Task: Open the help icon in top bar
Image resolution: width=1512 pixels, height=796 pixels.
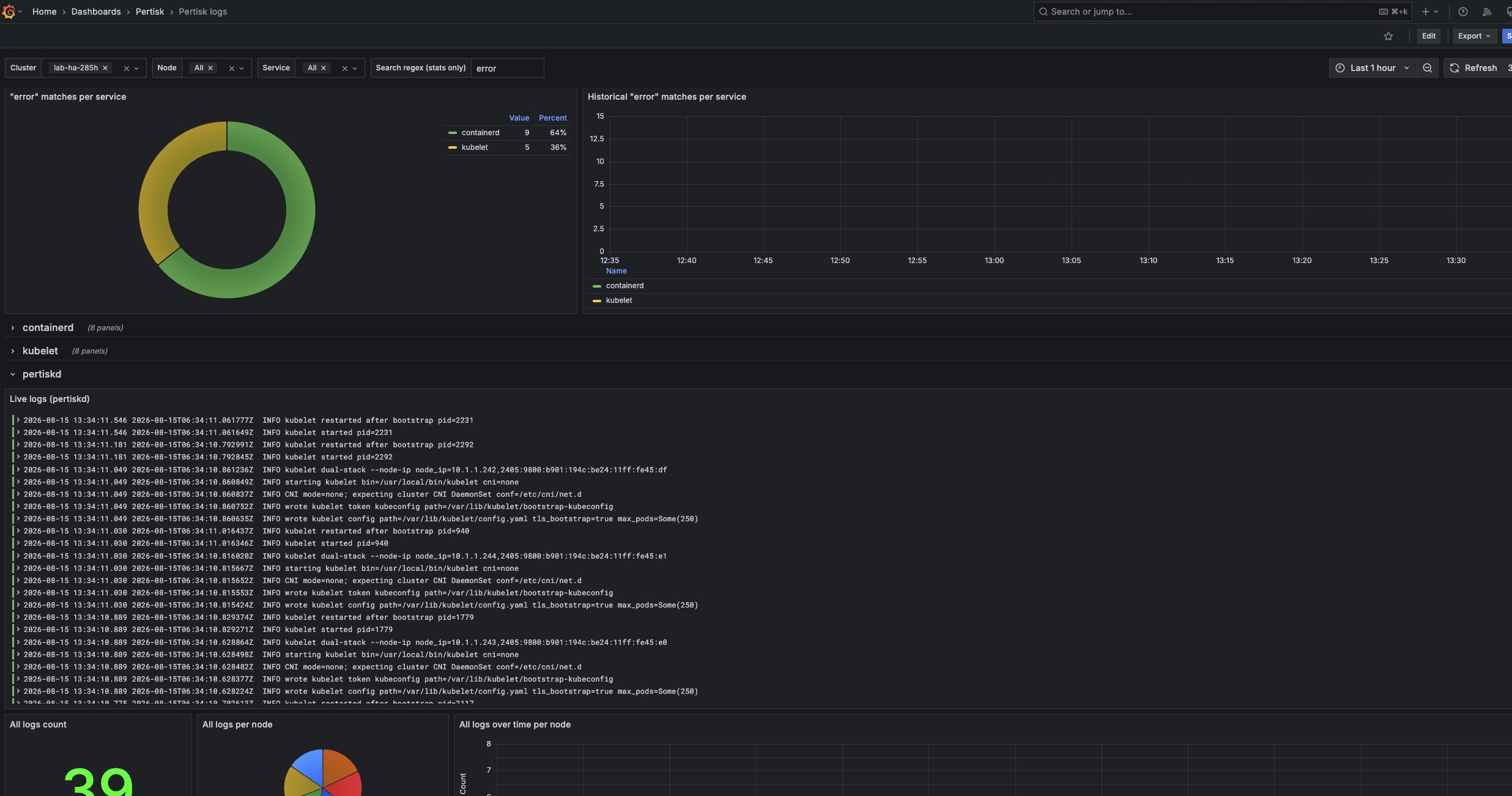Action: 1463,12
